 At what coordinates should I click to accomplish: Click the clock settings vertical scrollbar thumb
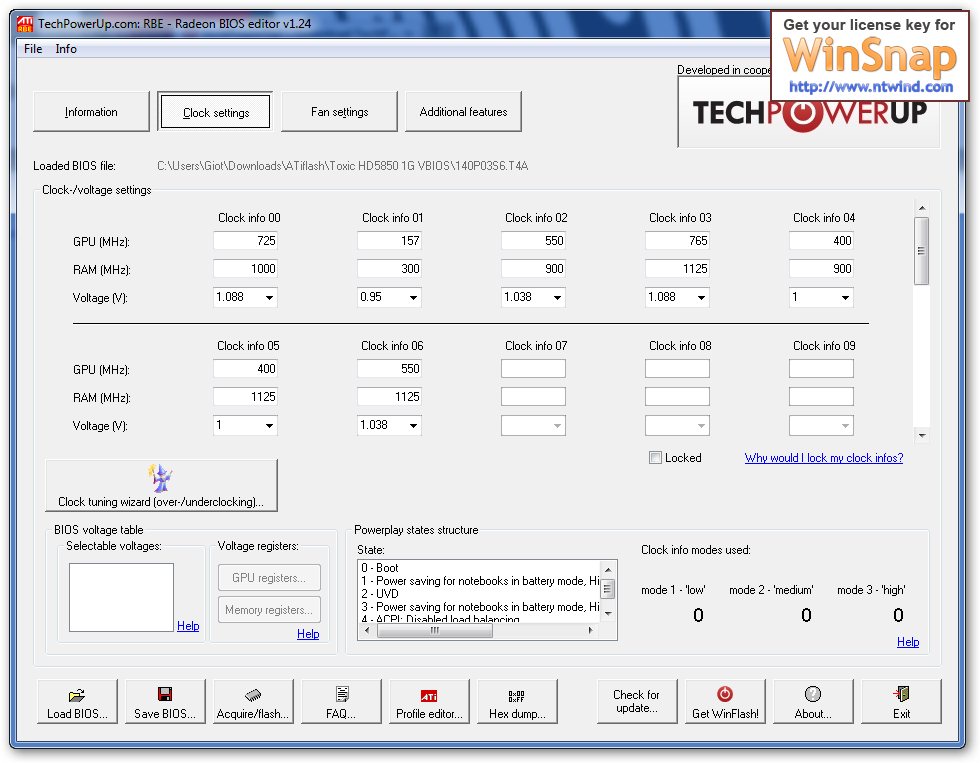pyautogui.click(x=921, y=251)
